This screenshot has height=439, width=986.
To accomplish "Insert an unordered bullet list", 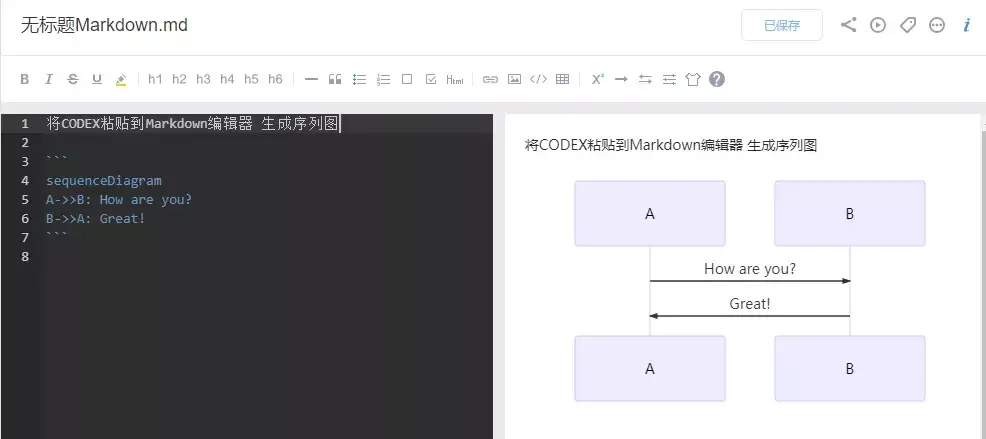I will click(x=359, y=79).
